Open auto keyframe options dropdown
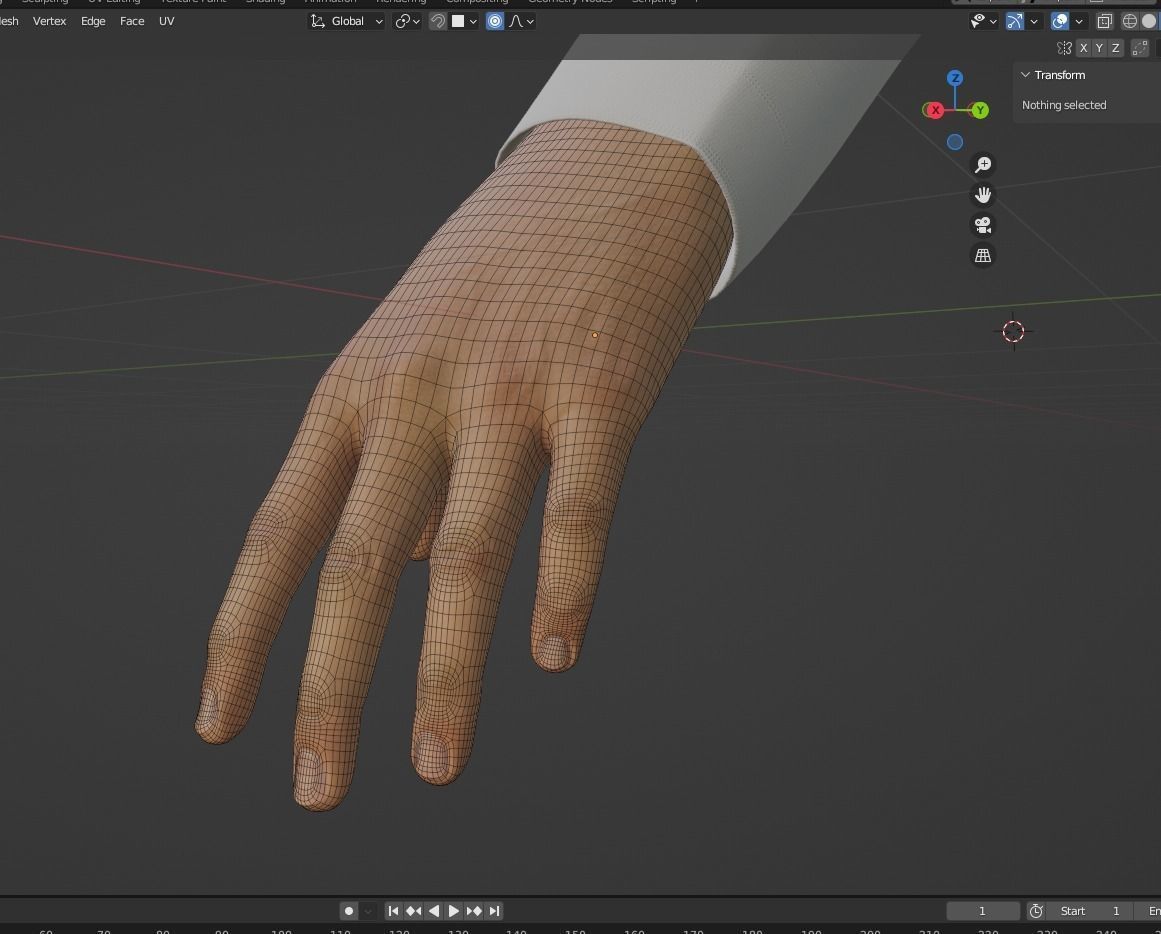 coord(368,910)
